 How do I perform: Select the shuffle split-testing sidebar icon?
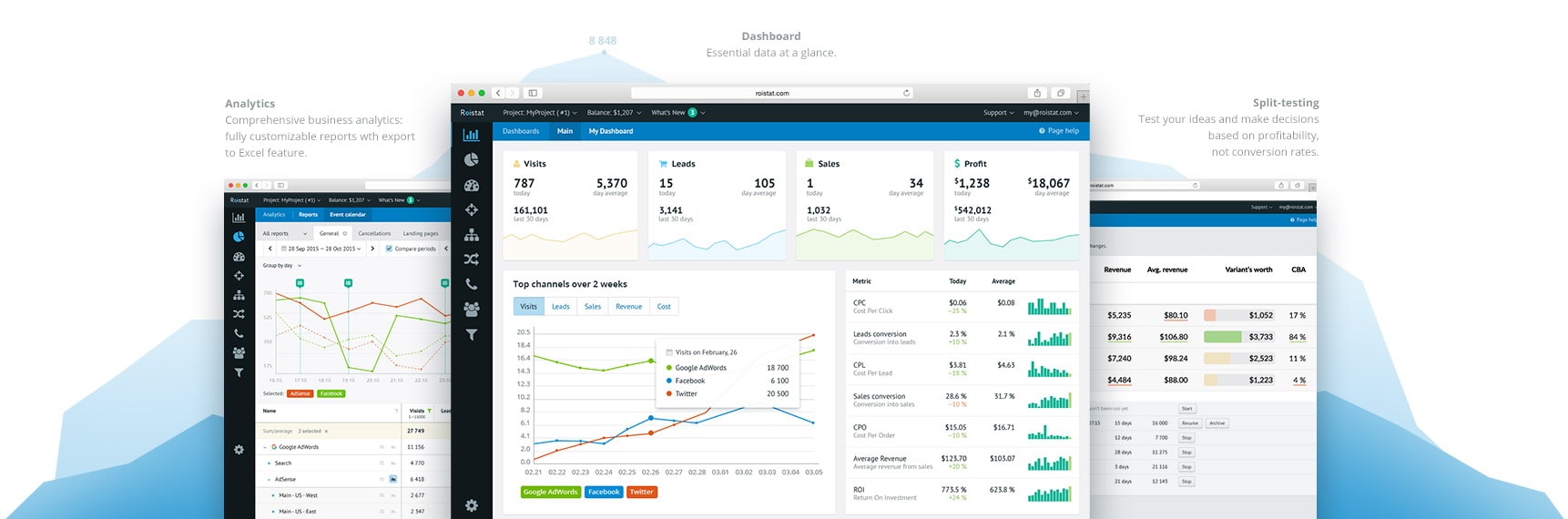(x=471, y=259)
